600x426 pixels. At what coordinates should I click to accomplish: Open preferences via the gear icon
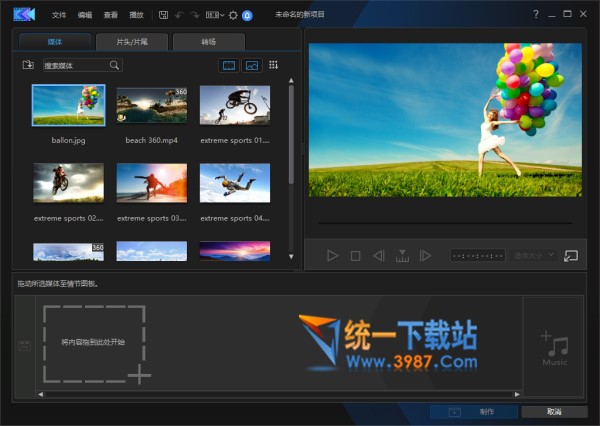click(x=233, y=15)
